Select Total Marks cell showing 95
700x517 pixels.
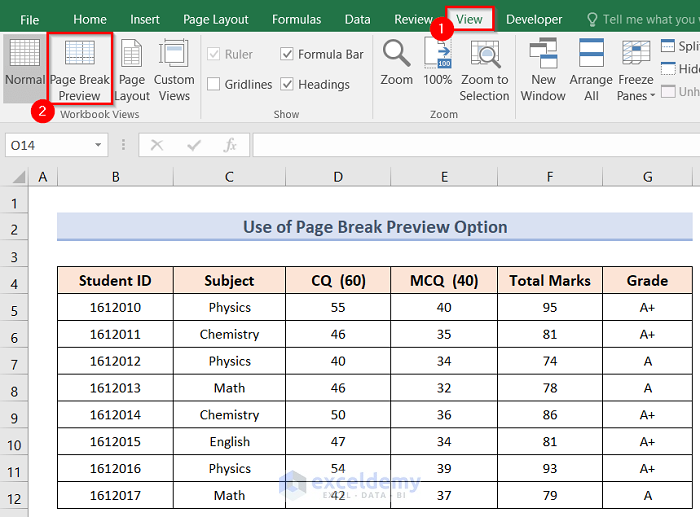pos(550,307)
